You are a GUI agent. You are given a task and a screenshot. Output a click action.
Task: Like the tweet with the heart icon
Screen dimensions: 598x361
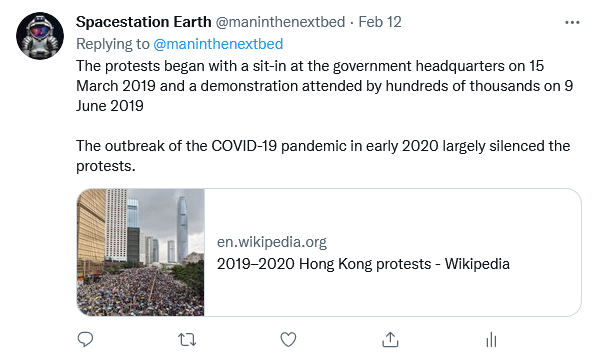click(288, 339)
